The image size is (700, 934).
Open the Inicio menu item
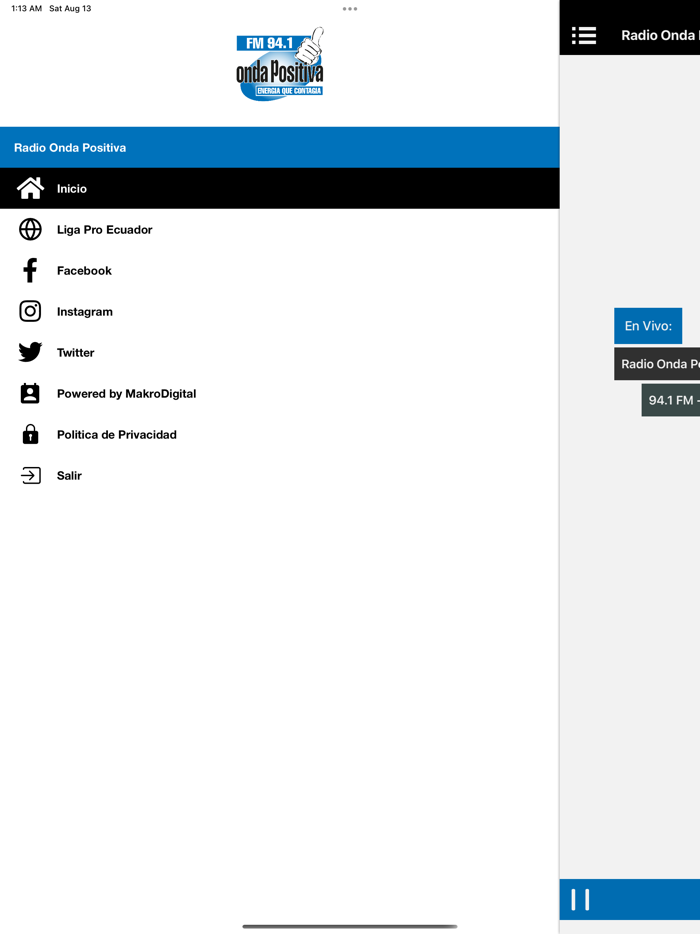coord(279,188)
